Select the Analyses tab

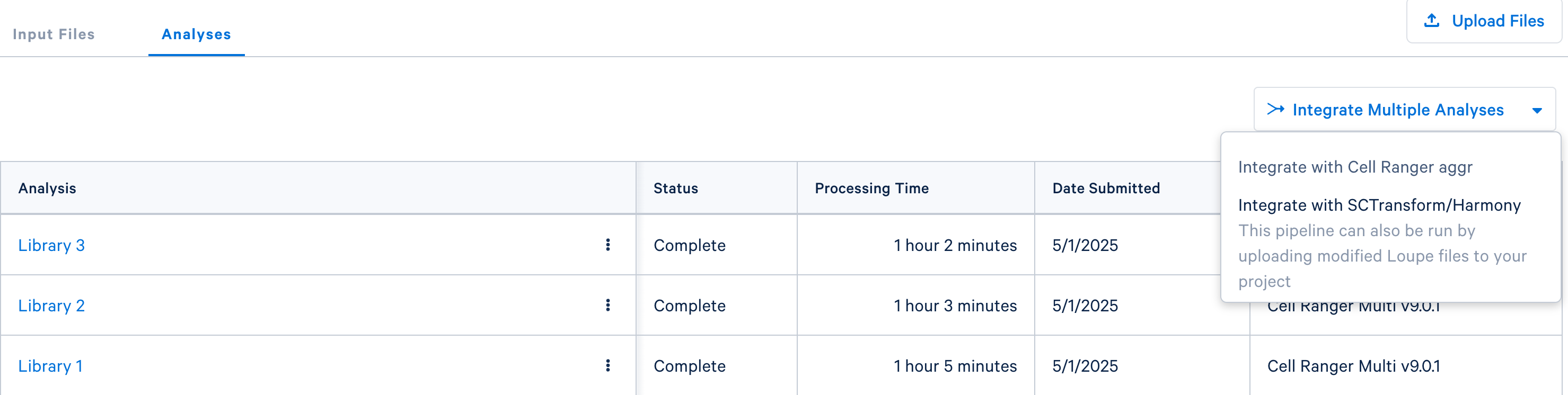click(196, 34)
